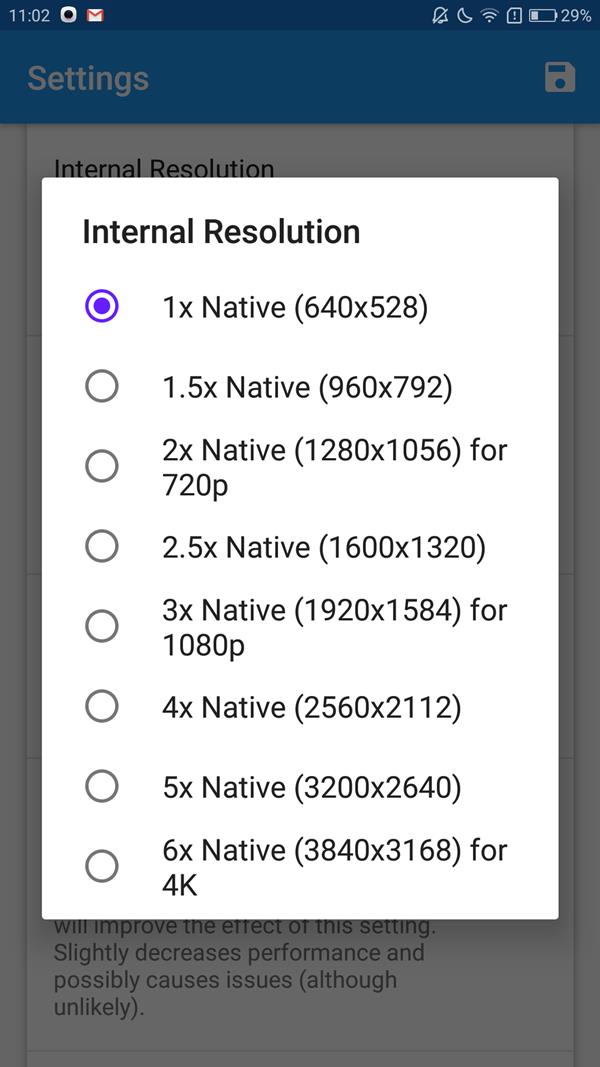Screen dimensions: 600x1067
Task: Open the Gmail notification icon
Action: [95, 15]
